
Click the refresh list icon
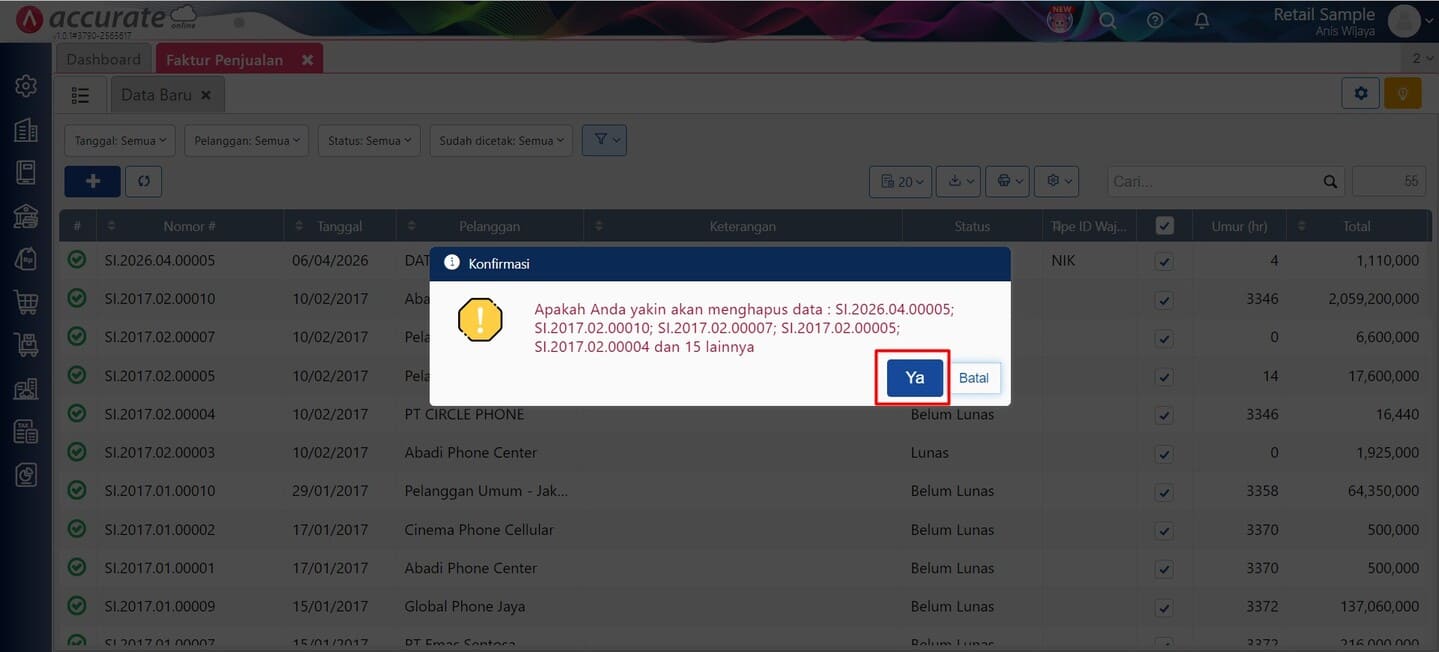click(144, 181)
